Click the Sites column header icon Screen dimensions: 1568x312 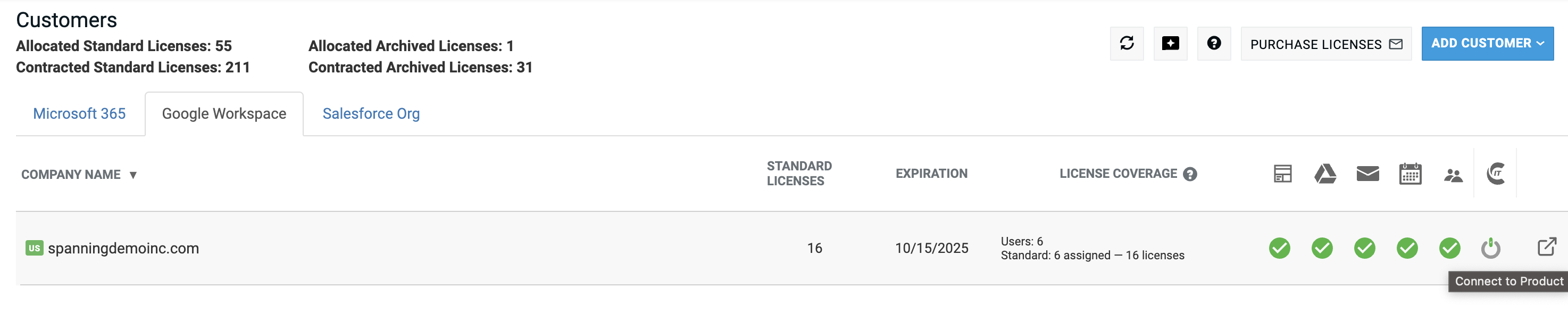[1282, 174]
